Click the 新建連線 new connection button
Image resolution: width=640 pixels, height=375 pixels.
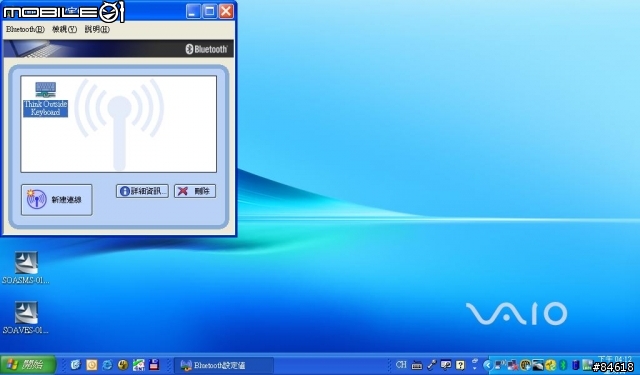pyautogui.click(x=56, y=200)
